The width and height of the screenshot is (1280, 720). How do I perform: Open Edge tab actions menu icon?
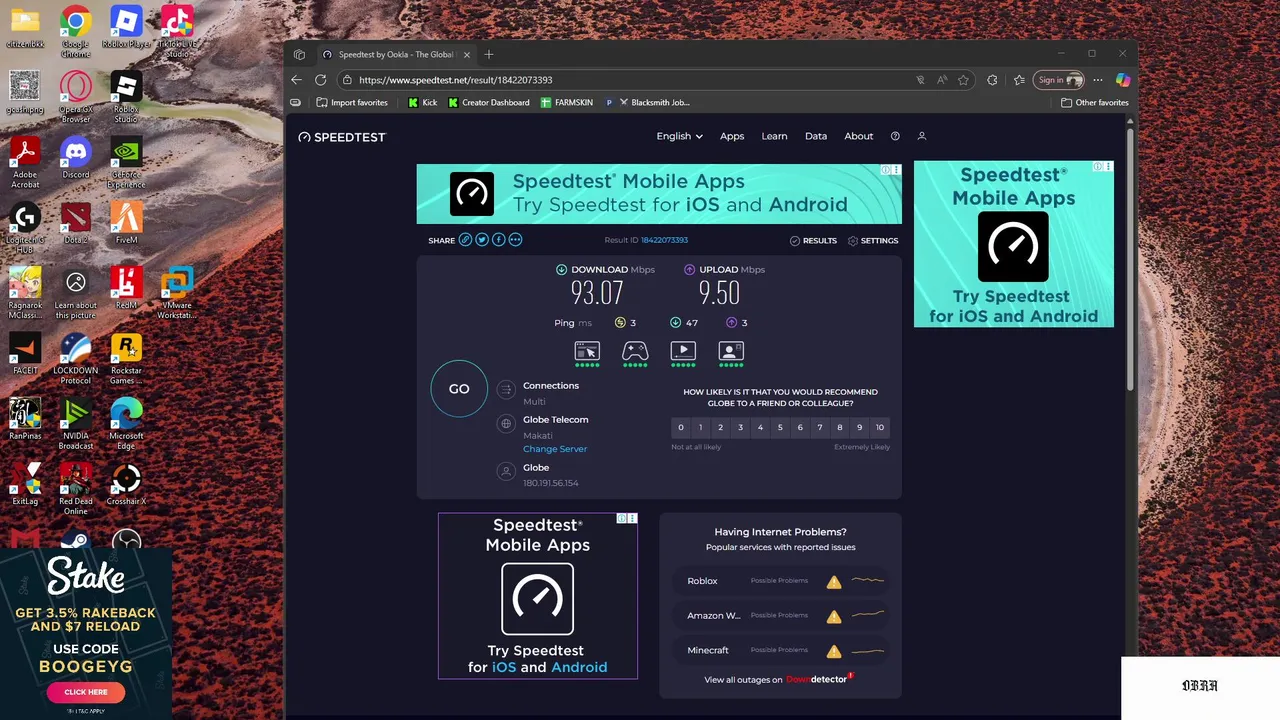[299, 54]
